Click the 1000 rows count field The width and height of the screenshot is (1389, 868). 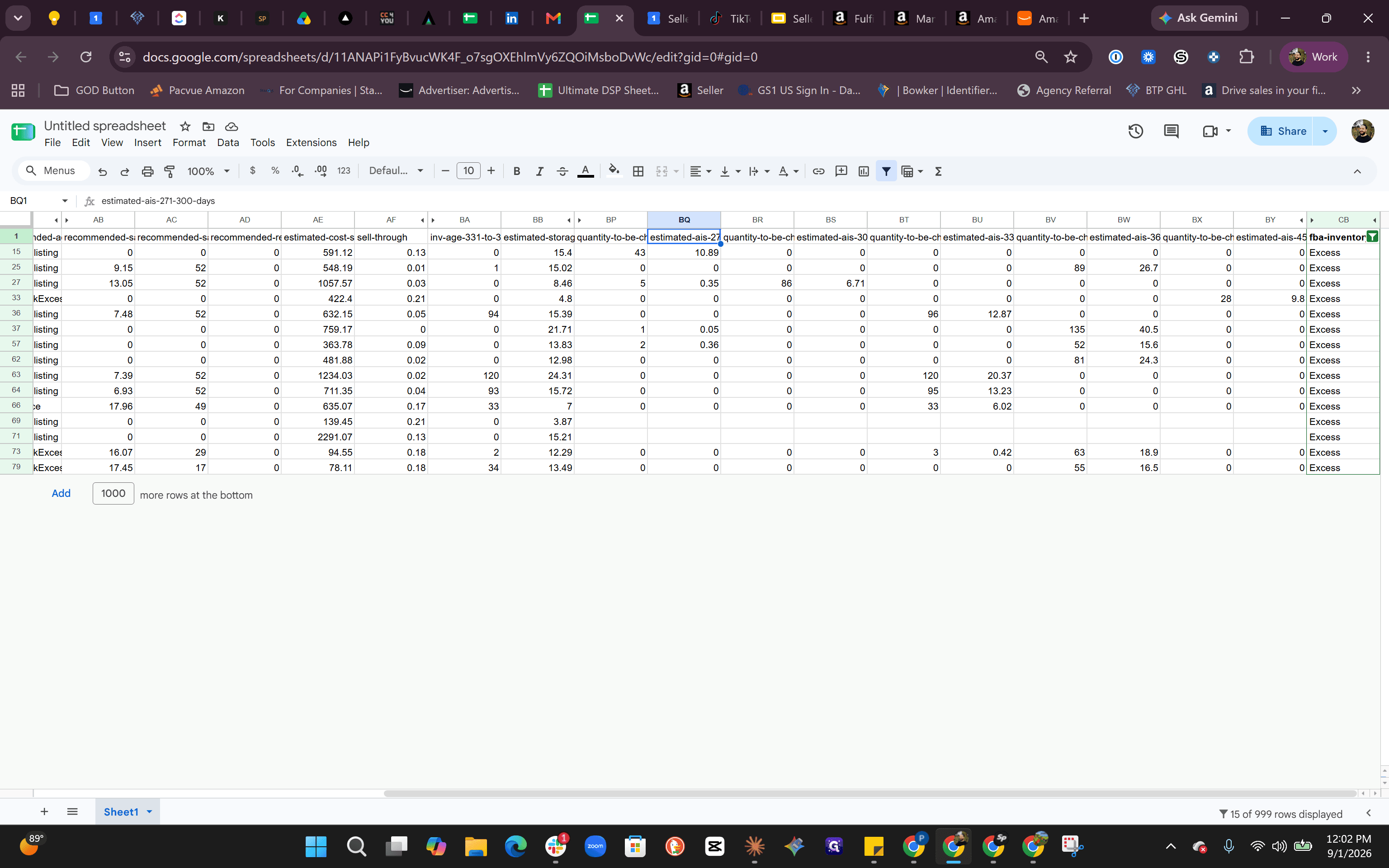pyautogui.click(x=113, y=493)
